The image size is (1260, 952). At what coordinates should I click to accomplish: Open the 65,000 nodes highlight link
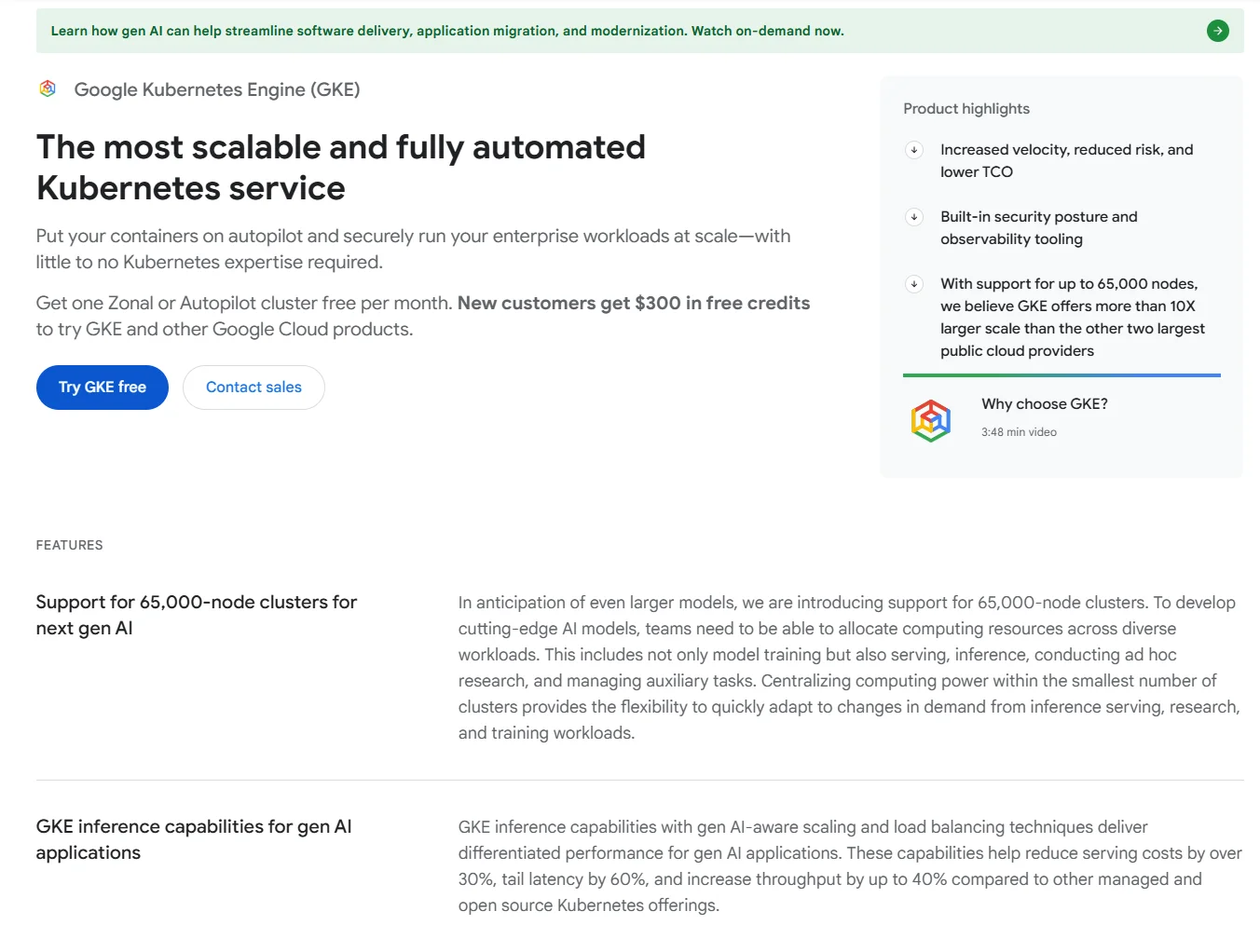(1072, 318)
